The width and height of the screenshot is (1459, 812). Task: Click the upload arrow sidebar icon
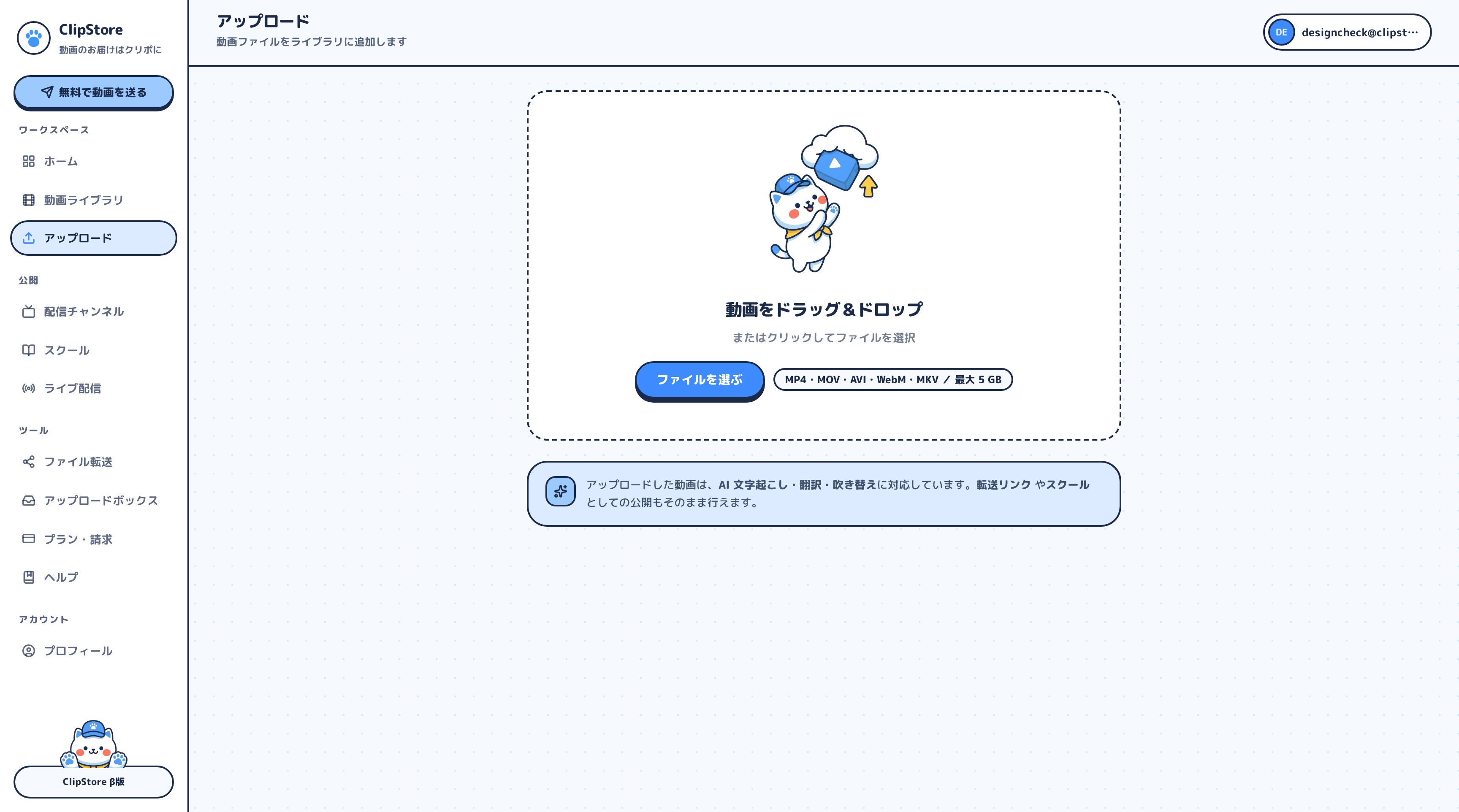tap(29, 238)
